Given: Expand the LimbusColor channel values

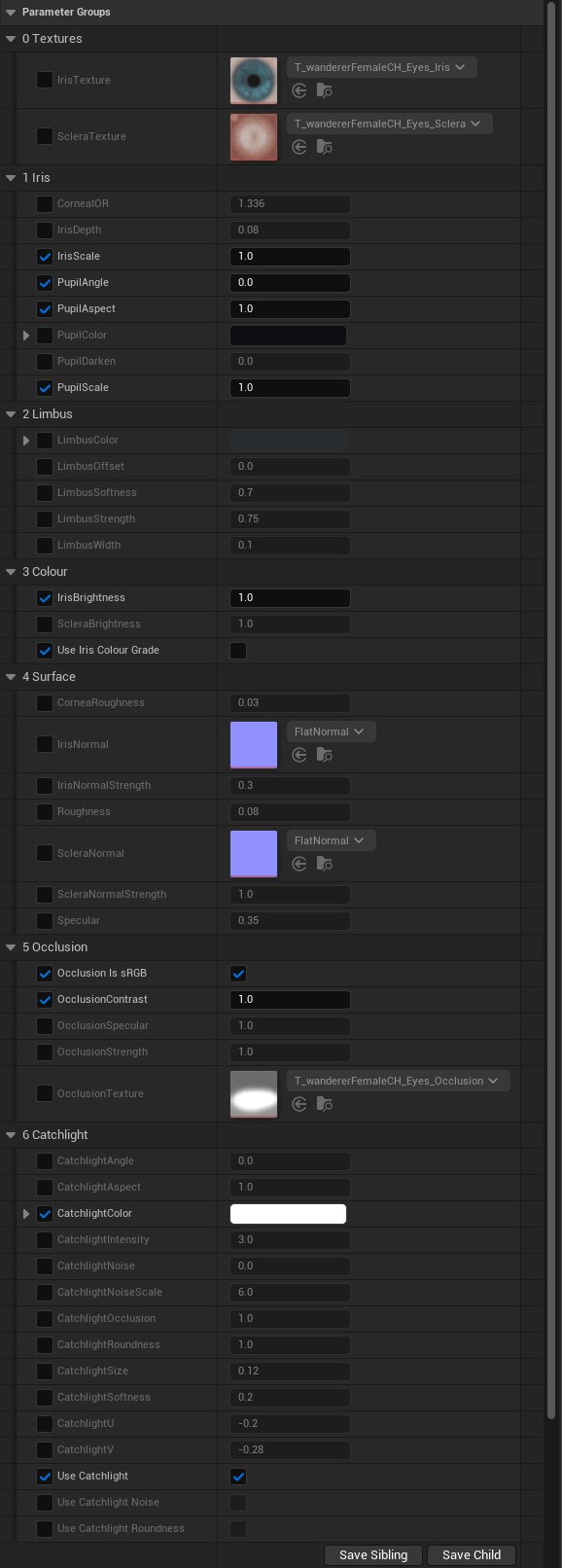Looking at the screenshot, I should click(x=26, y=441).
